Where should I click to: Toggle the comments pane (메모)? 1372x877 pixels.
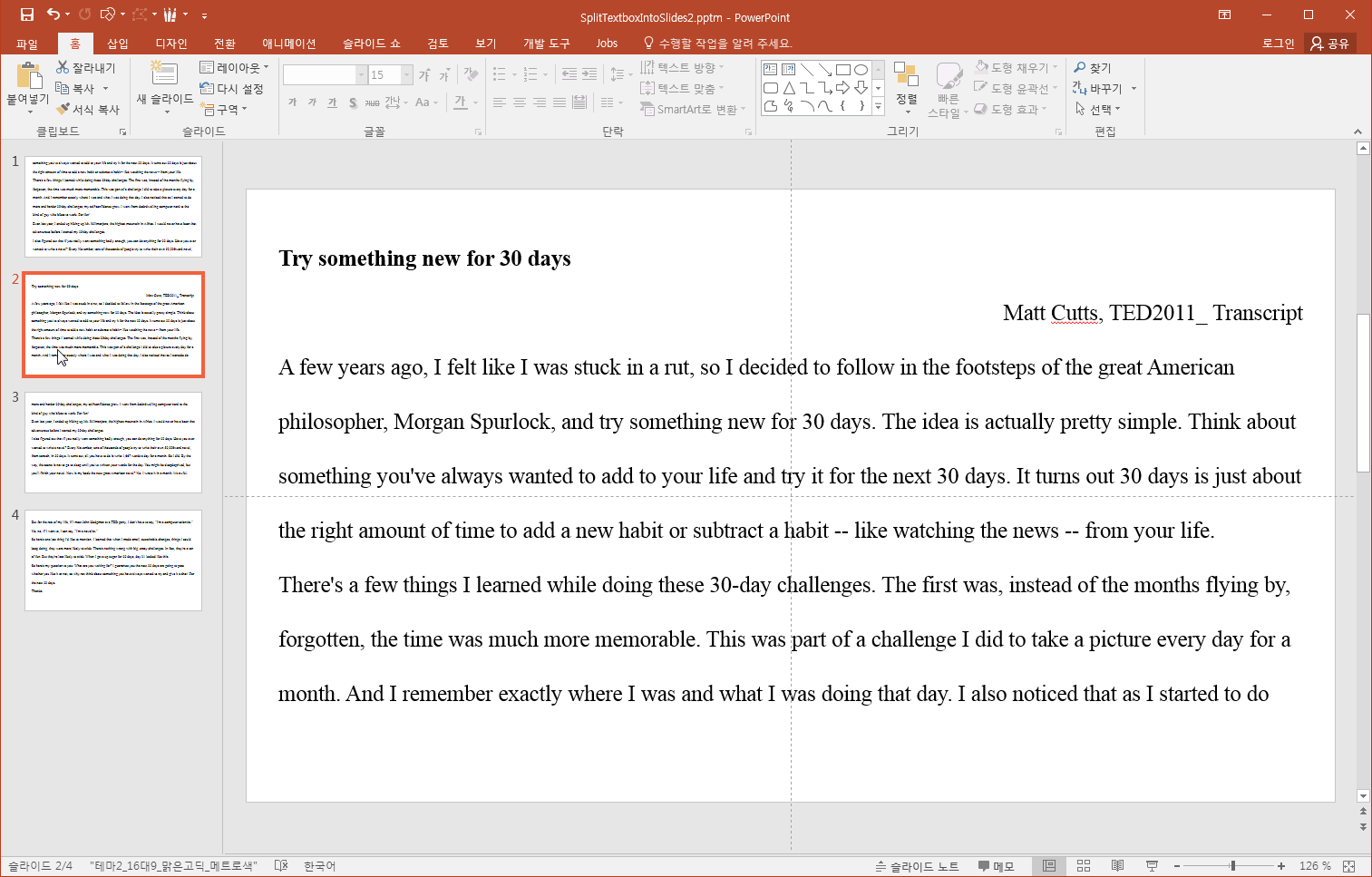click(996, 866)
